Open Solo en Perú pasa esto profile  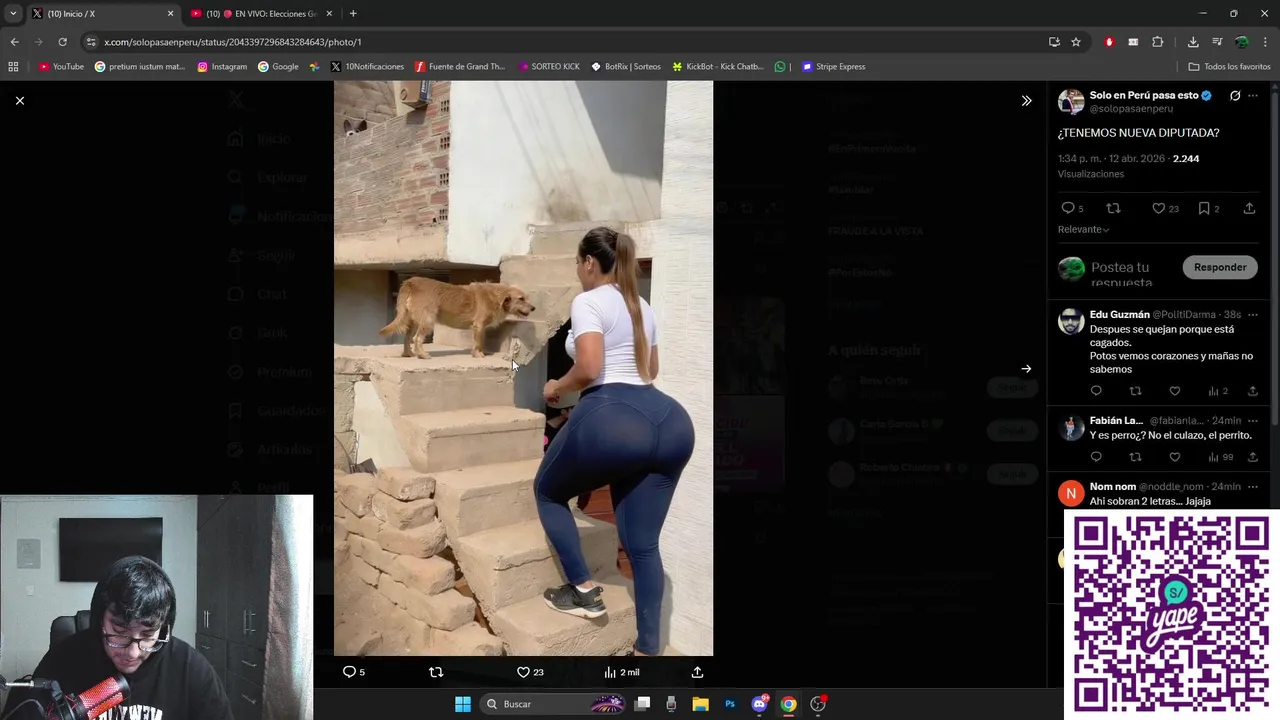1144,95
